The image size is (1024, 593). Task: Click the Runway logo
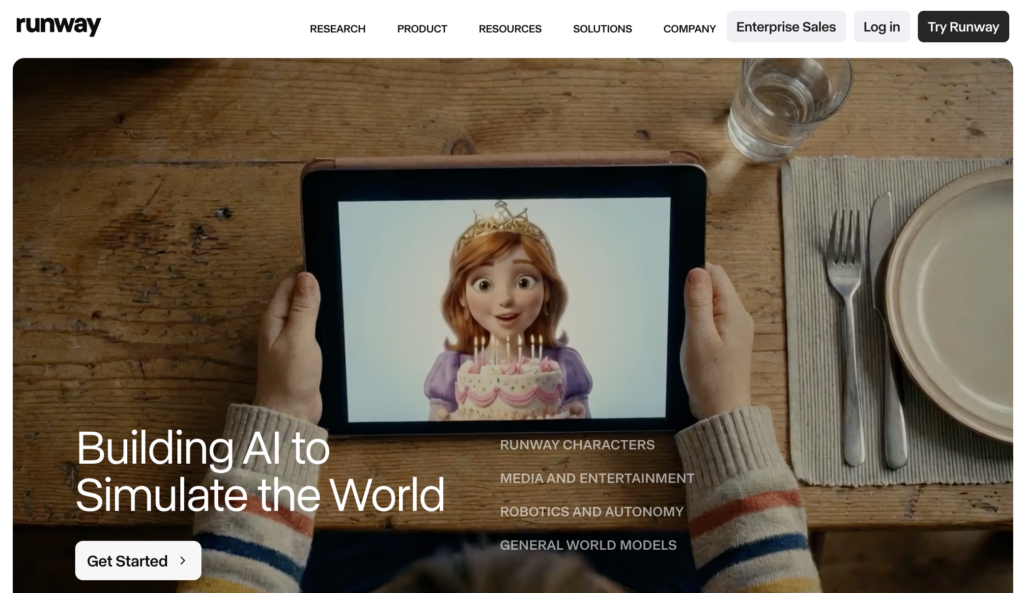coord(58,27)
